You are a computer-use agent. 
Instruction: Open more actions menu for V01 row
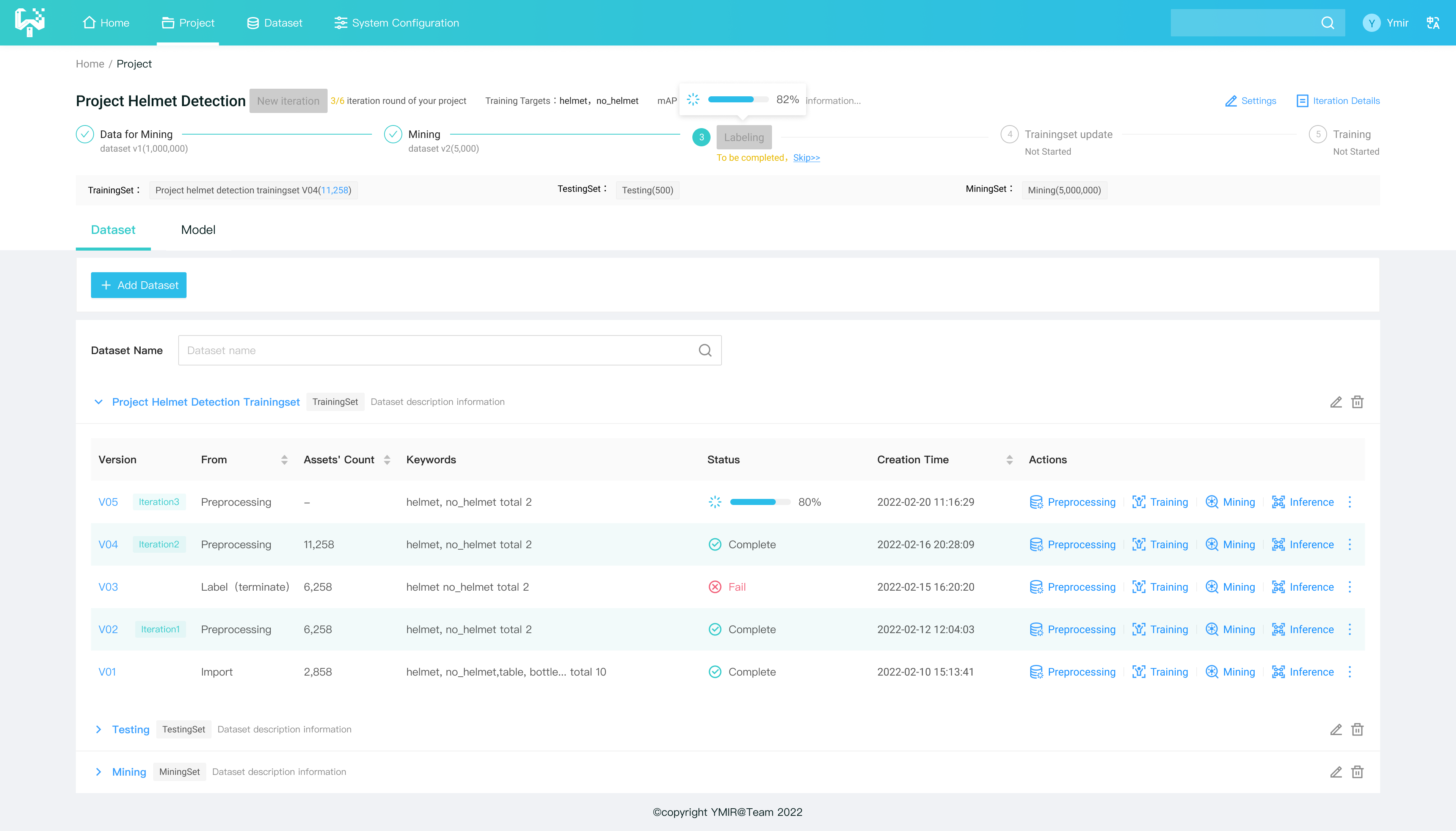click(x=1350, y=672)
